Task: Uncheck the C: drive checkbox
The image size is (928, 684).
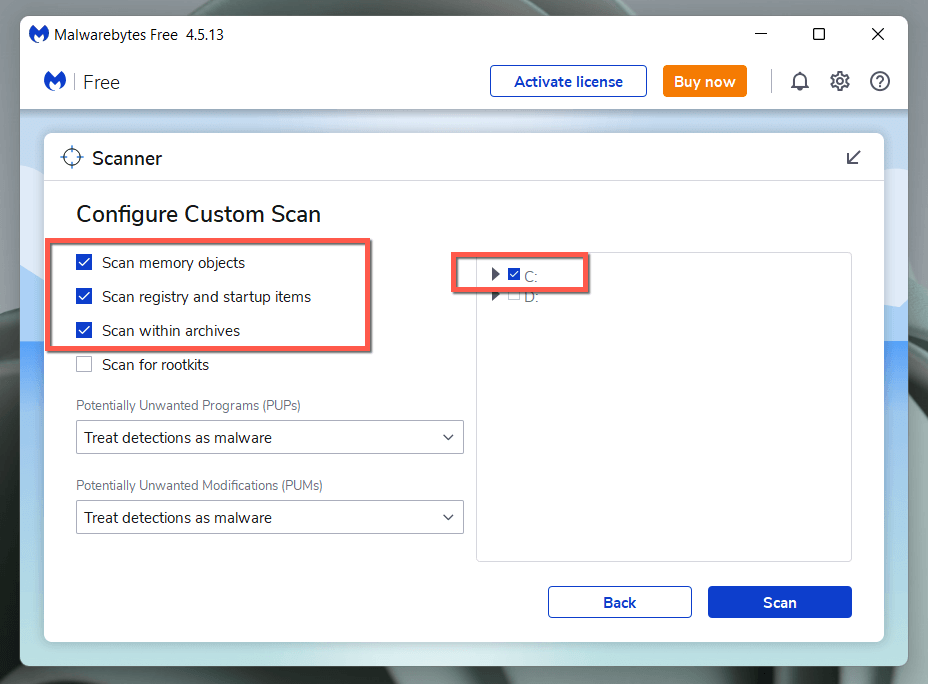Action: pyautogui.click(x=514, y=274)
